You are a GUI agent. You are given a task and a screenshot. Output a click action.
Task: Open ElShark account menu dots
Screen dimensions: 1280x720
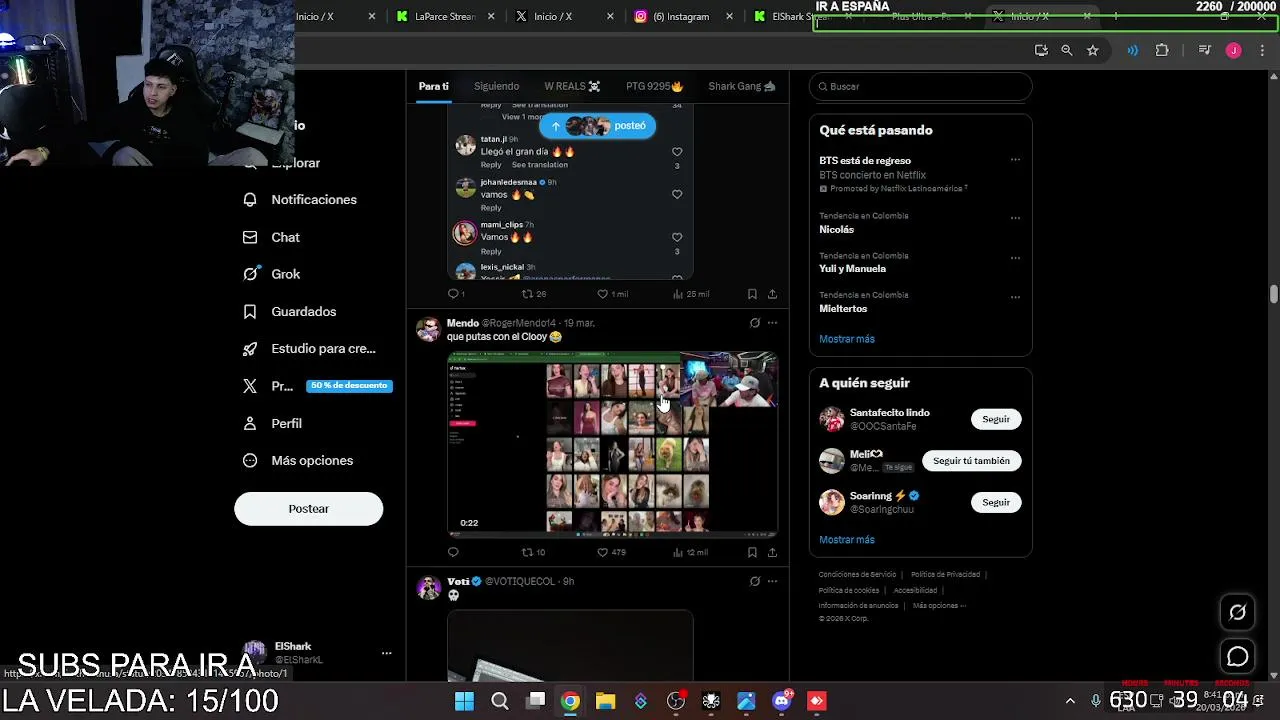coord(386,653)
